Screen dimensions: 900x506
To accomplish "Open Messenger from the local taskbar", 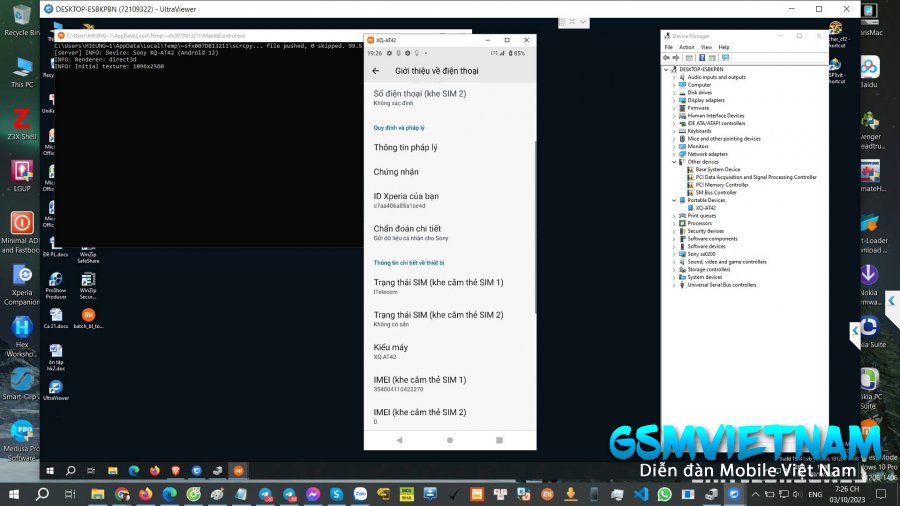I will [x=313, y=494].
